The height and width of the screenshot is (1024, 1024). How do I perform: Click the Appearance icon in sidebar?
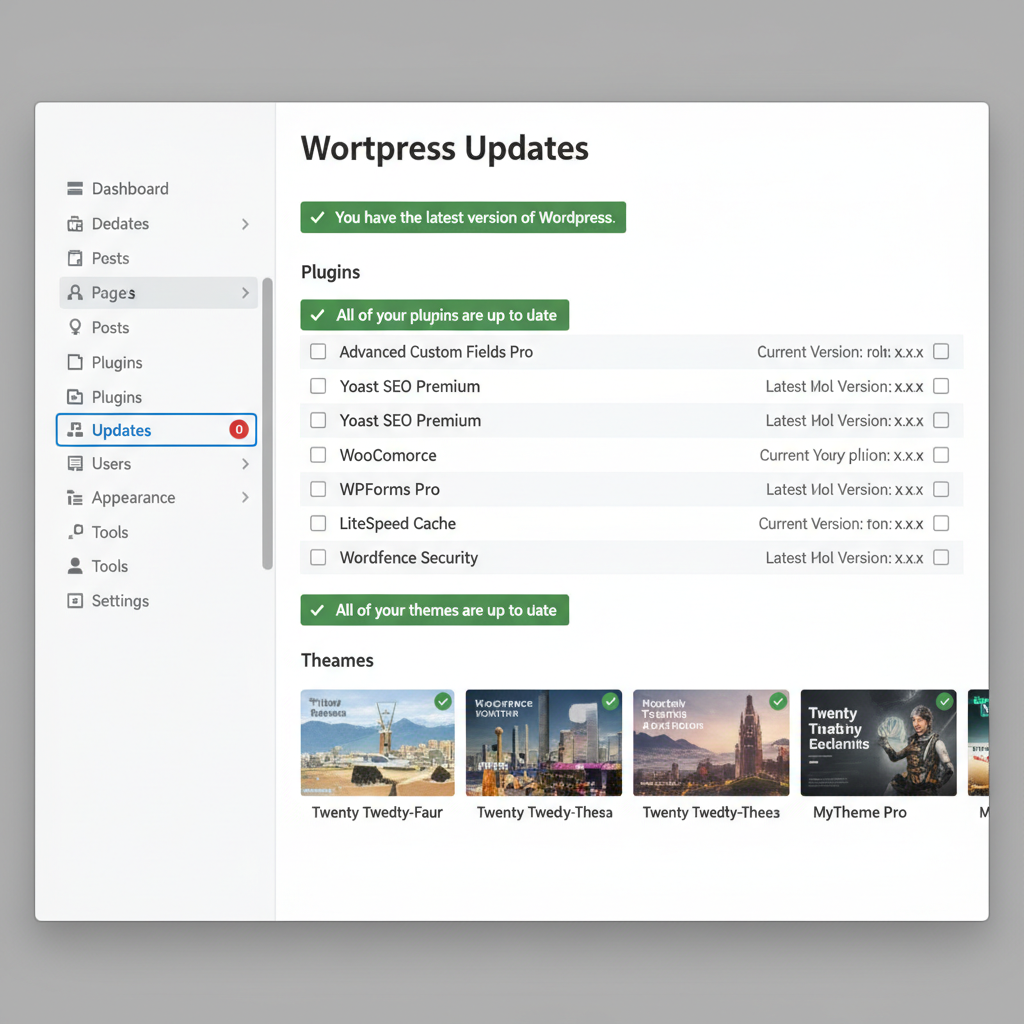point(75,498)
